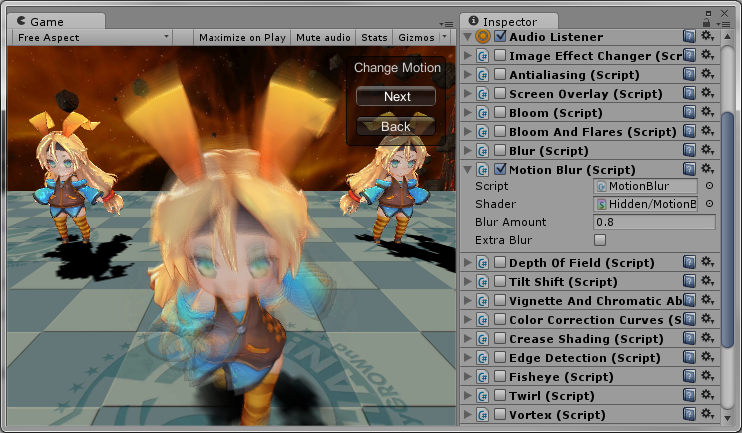
Task: Toggle Stats overlay
Action: point(374,37)
